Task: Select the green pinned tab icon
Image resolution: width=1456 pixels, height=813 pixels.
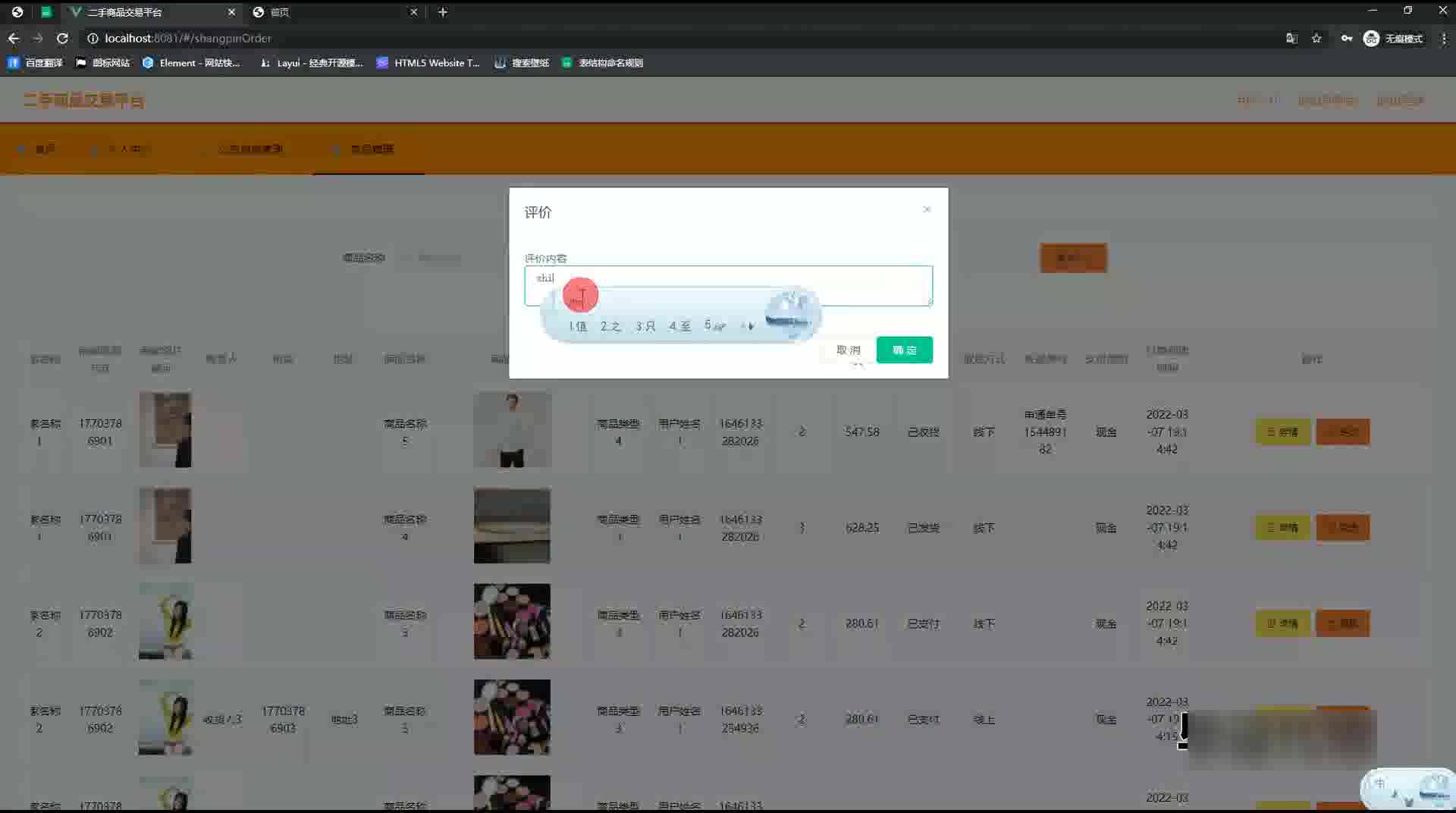Action: point(45,12)
